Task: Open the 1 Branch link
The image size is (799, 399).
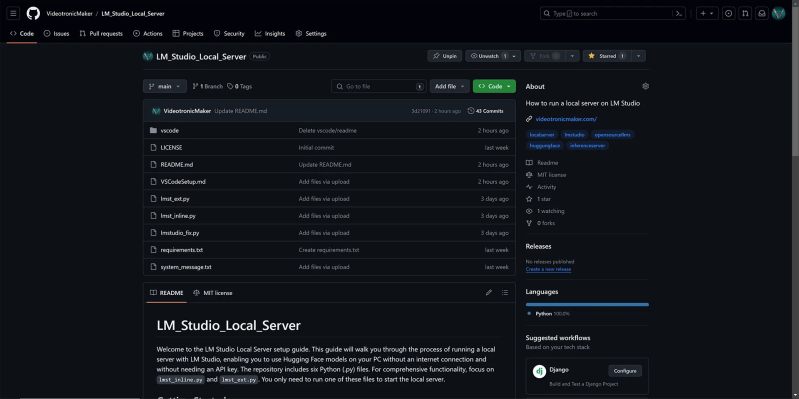Action: pos(207,87)
